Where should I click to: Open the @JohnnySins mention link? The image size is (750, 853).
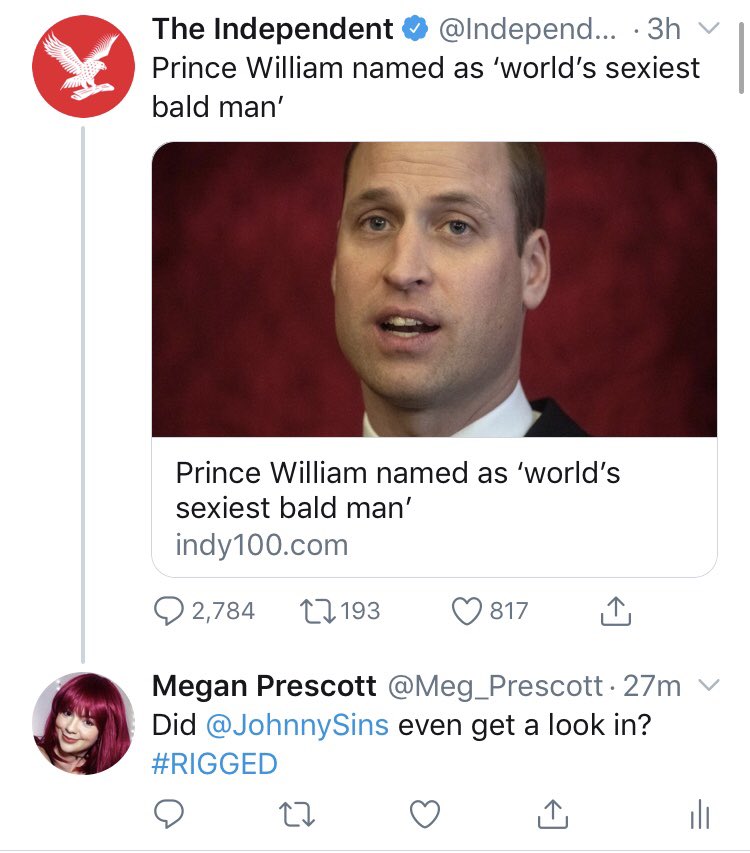tap(297, 725)
